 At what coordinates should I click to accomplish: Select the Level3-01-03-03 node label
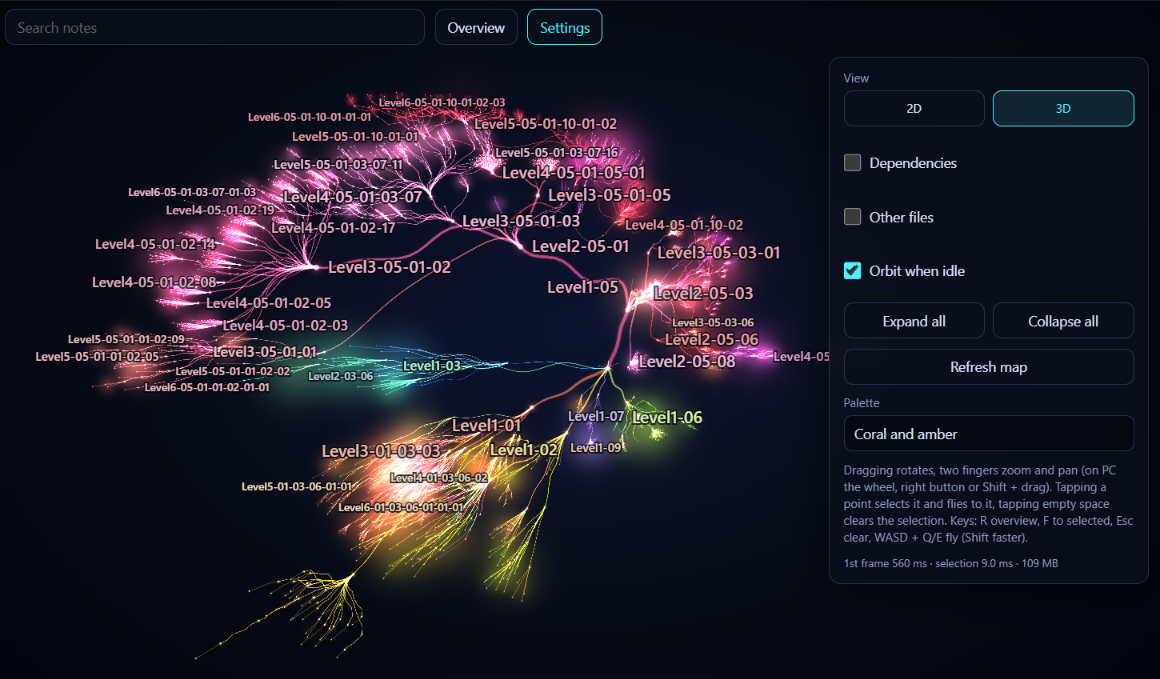[380, 451]
